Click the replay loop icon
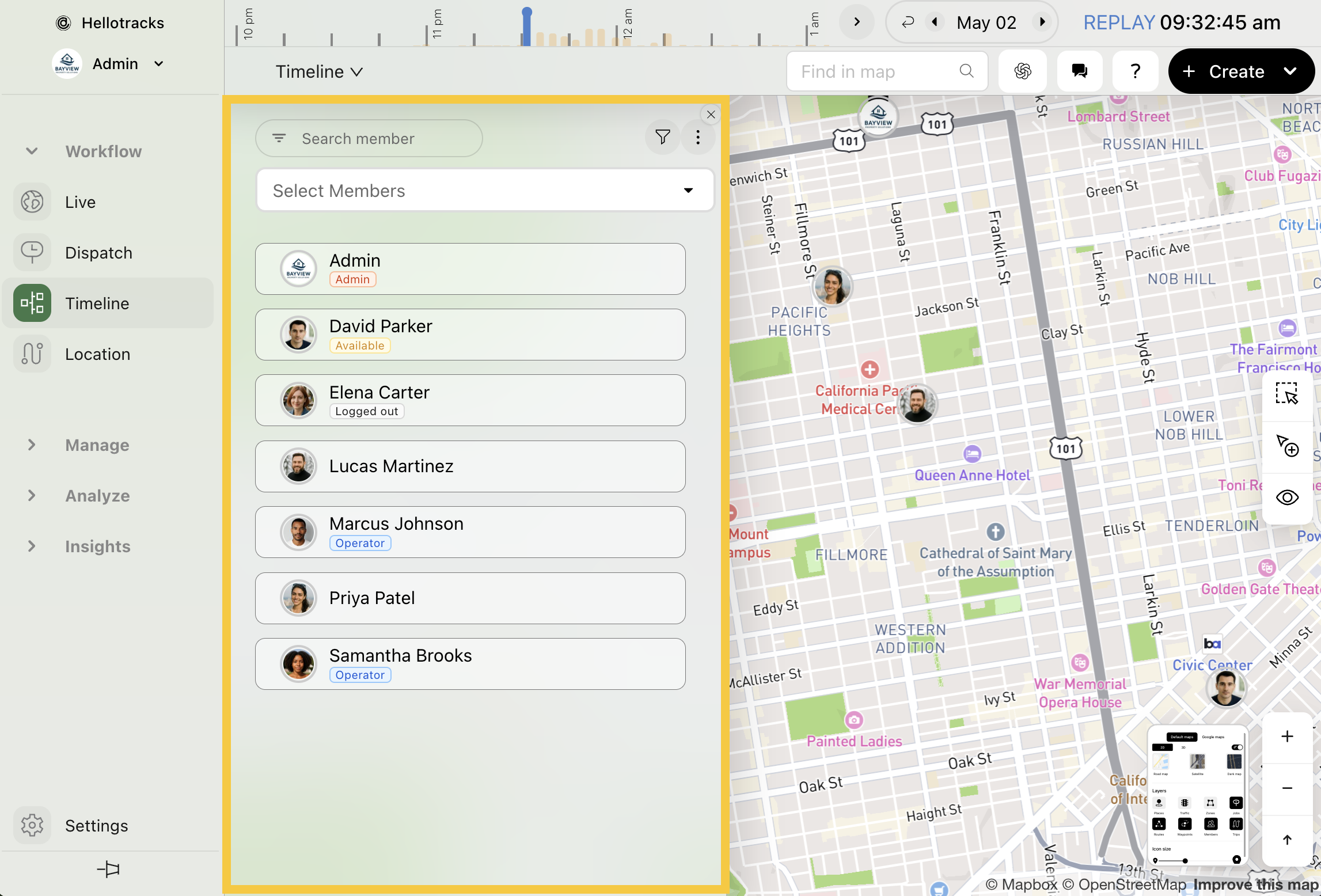 tap(908, 22)
